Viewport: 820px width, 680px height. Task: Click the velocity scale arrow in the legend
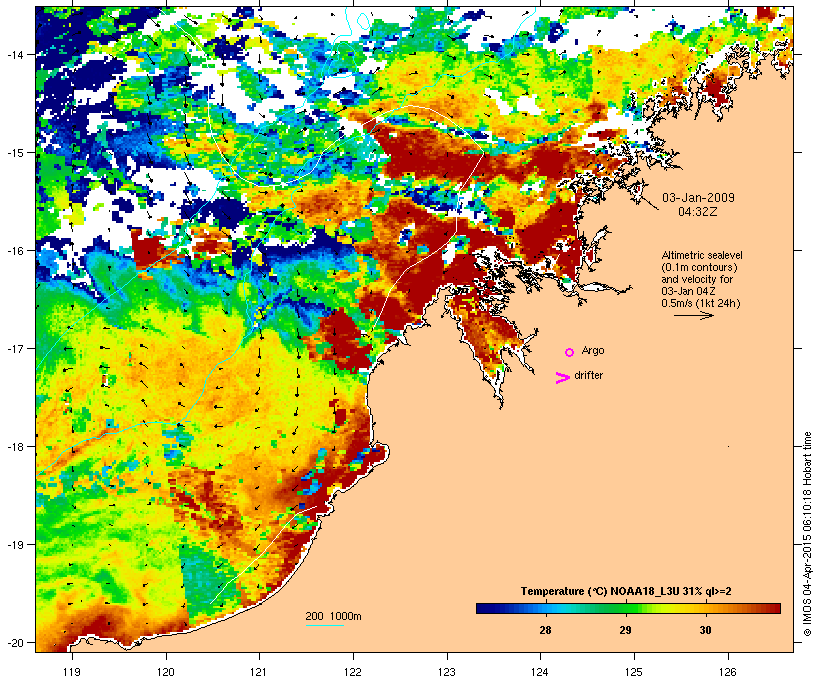[x=693, y=315]
